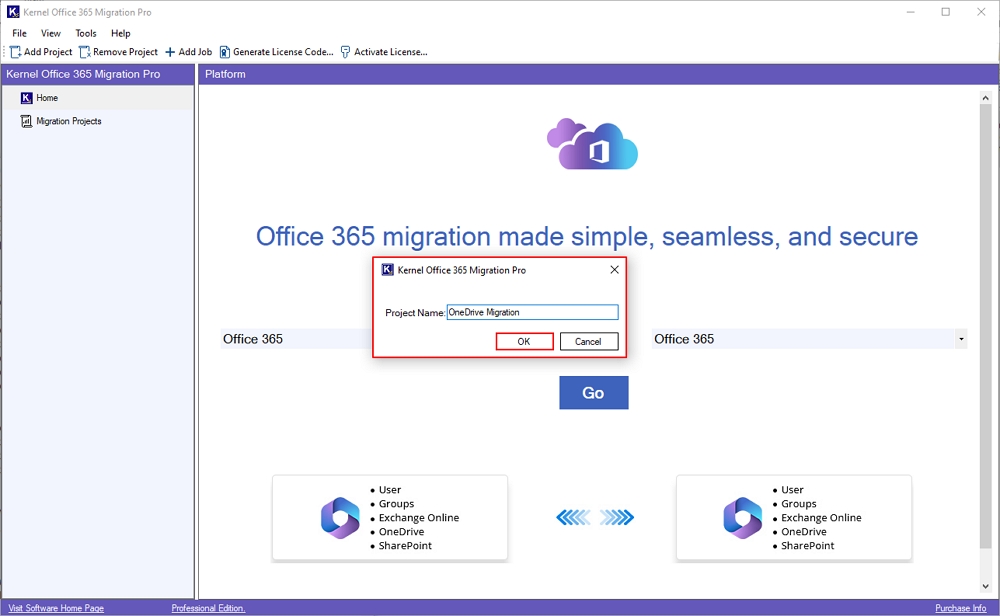Image resolution: width=1000 pixels, height=616 pixels.
Task: Select the Home icon in the sidebar
Action: click(x=25, y=97)
